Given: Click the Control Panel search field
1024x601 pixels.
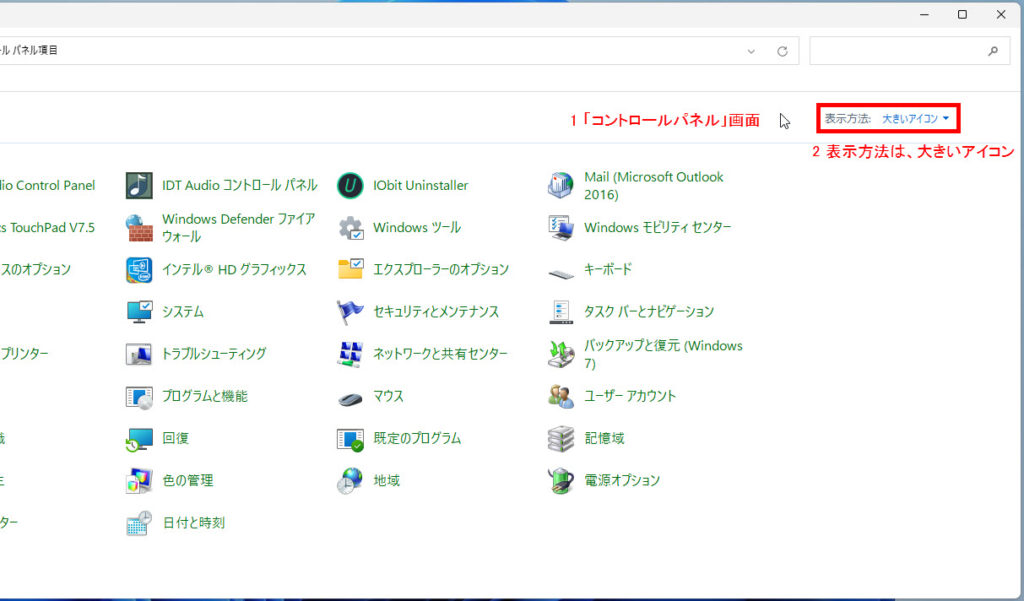Looking at the screenshot, I should pyautogui.click(x=895, y=51).
